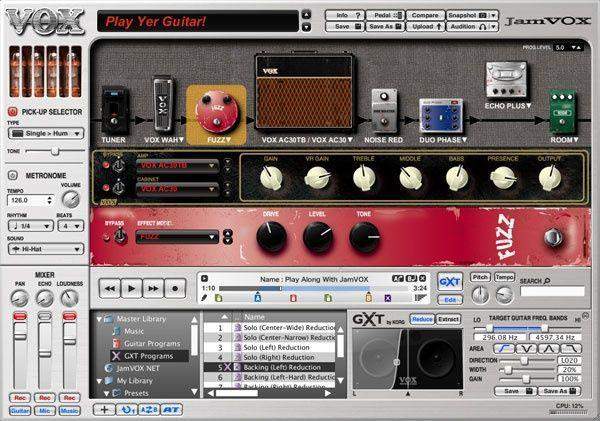Toggle the Music channel Rec button
Screen dimensions: 600x421
pyautogui.click(x=69, y=398)
